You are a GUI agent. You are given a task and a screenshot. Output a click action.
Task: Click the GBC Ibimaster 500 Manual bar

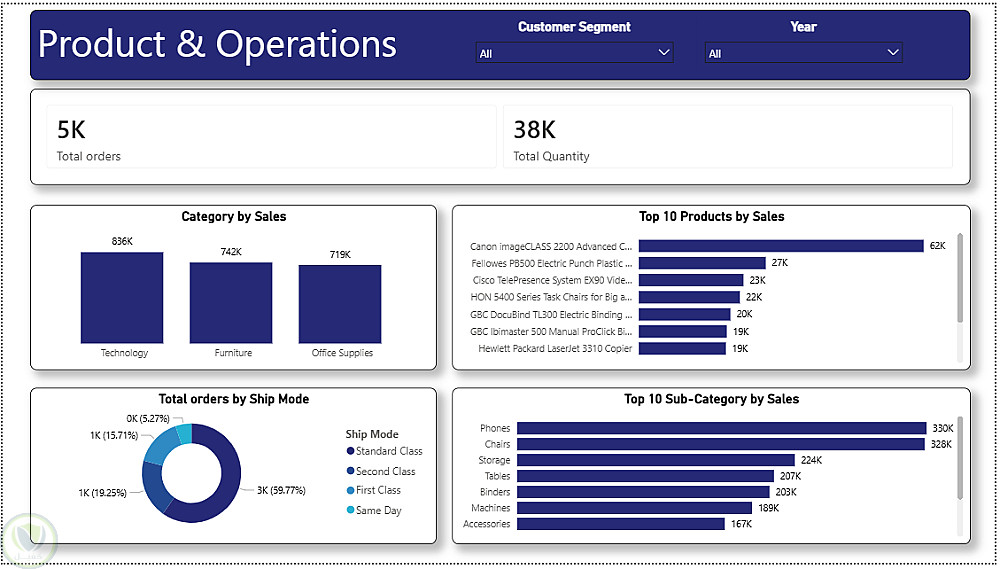(x=682, y=332)
